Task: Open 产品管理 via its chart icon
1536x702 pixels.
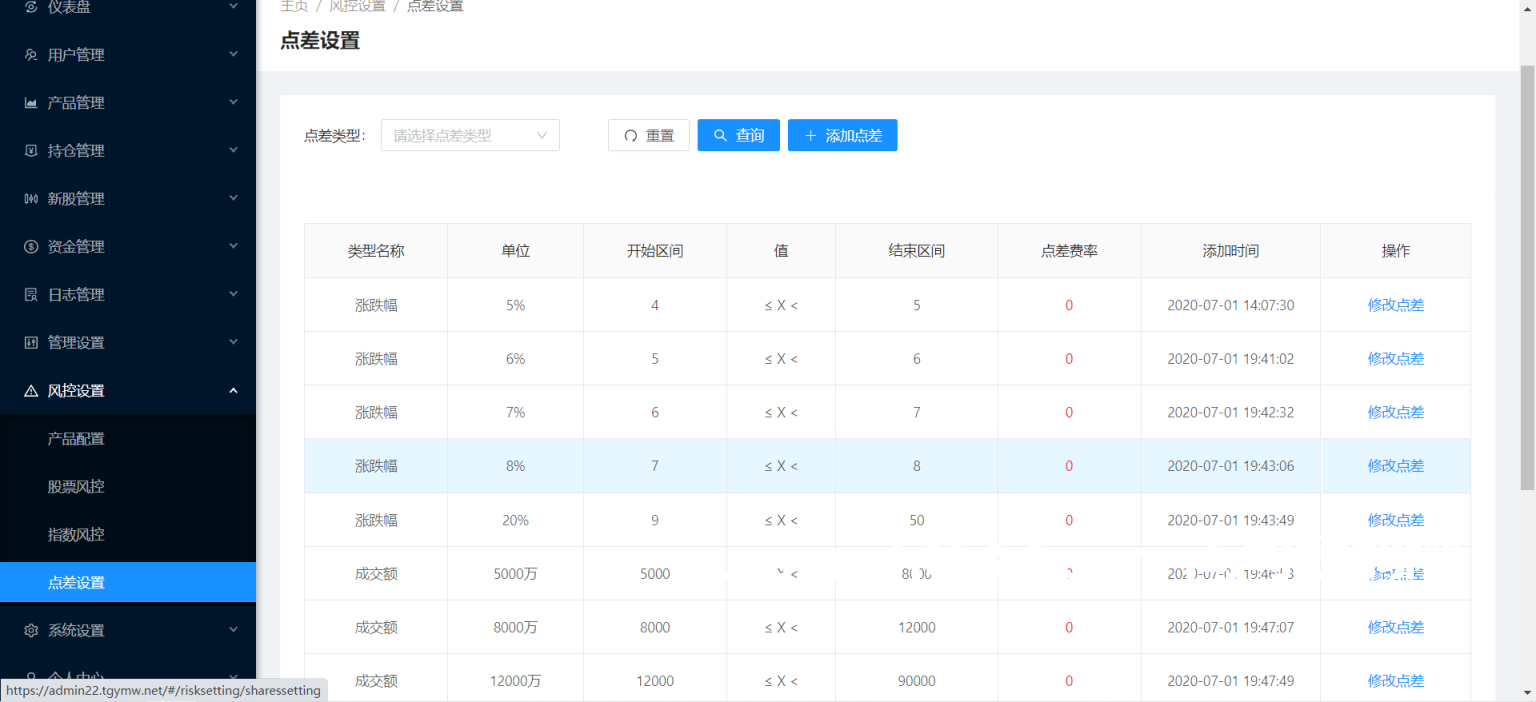Action: pos(28,102)
